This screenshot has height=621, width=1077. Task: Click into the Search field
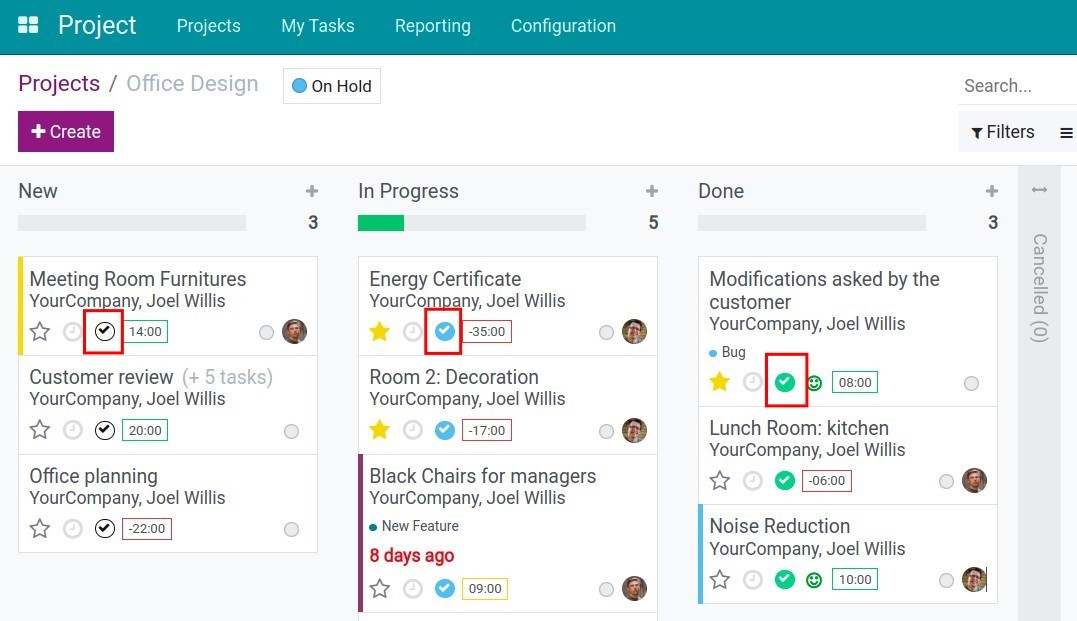click(1015, 86)
